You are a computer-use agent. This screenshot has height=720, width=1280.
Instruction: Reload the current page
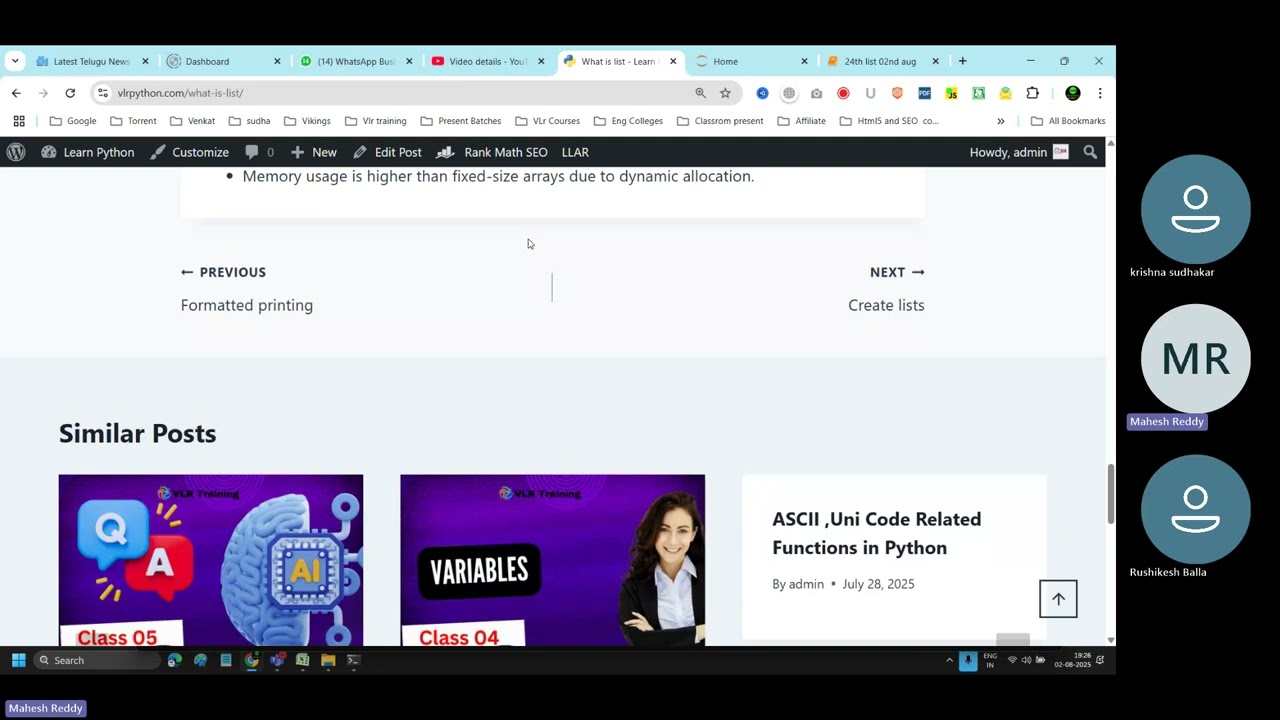(70, 93)
